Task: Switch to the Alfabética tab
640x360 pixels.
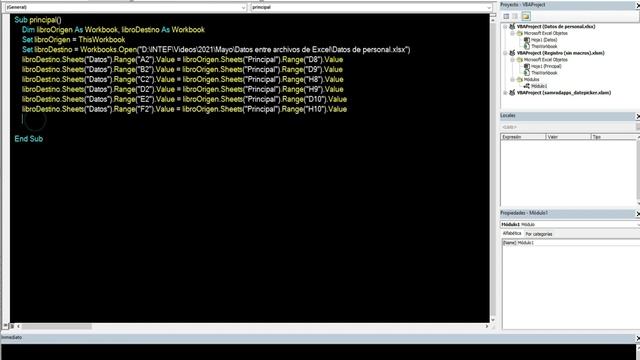Action: coord(512,233)
